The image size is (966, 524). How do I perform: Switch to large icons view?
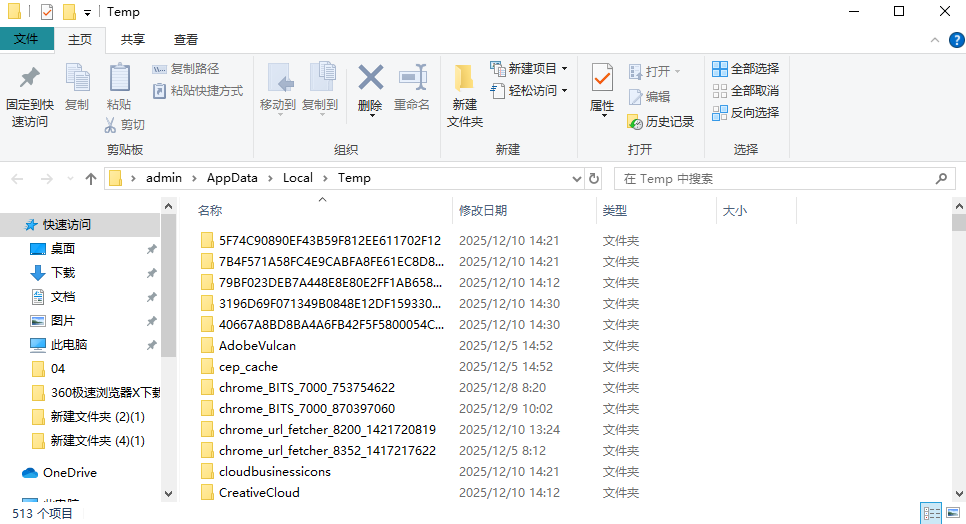[x=954, y=513]
